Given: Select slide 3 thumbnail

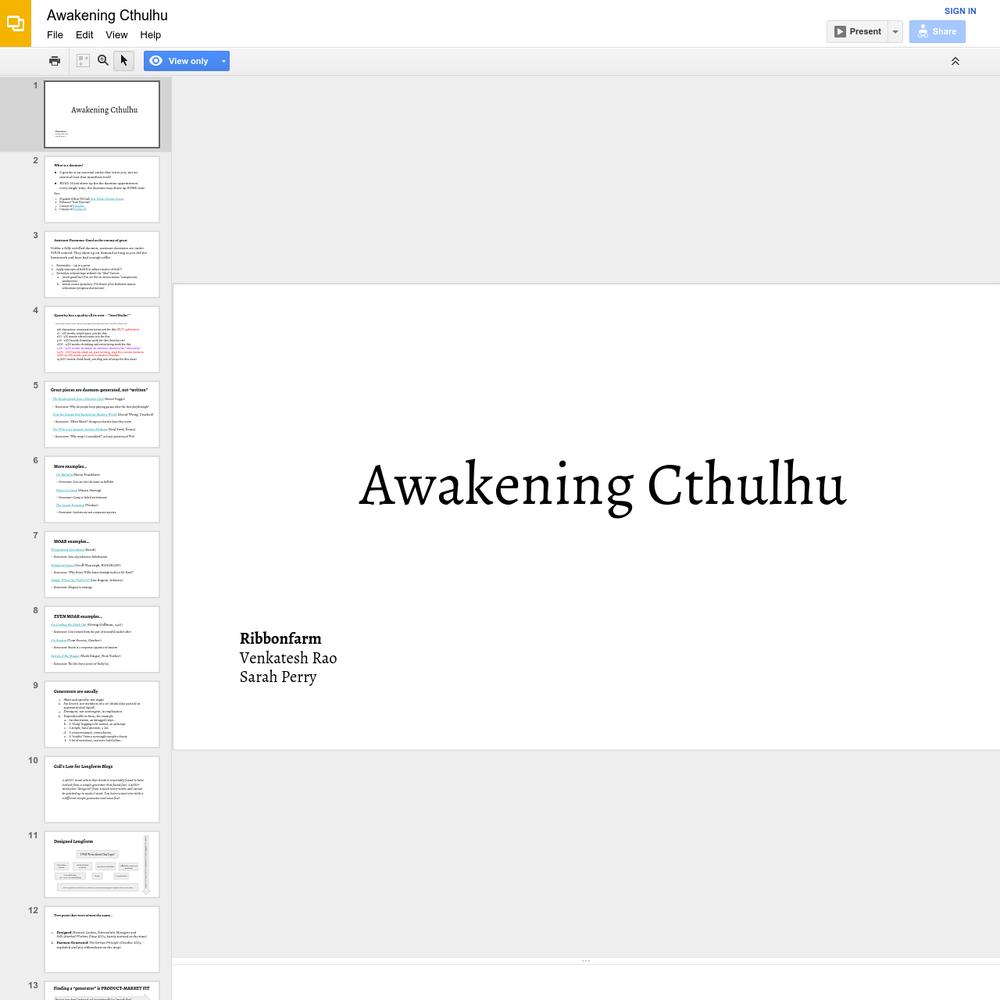Looking at the screenshot, I should tap(102, 264).
